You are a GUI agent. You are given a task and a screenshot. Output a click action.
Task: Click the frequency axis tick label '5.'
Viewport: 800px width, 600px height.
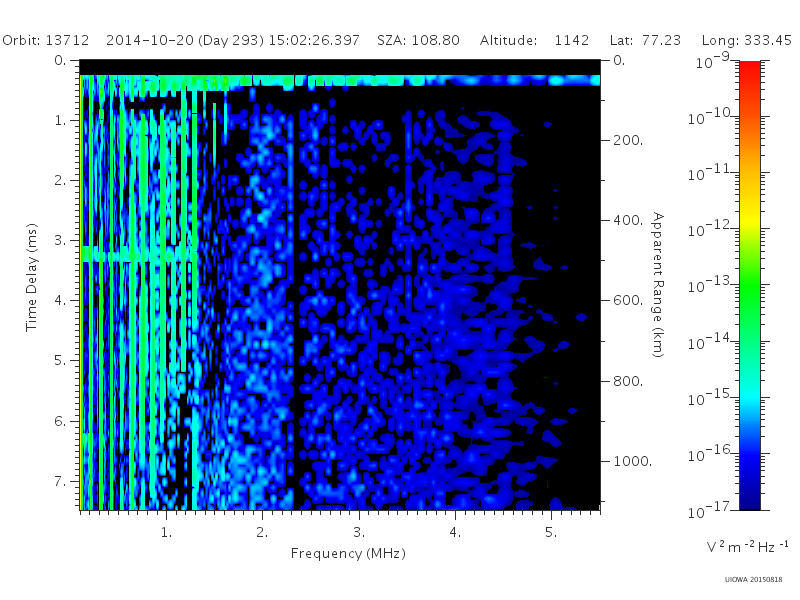551,533
